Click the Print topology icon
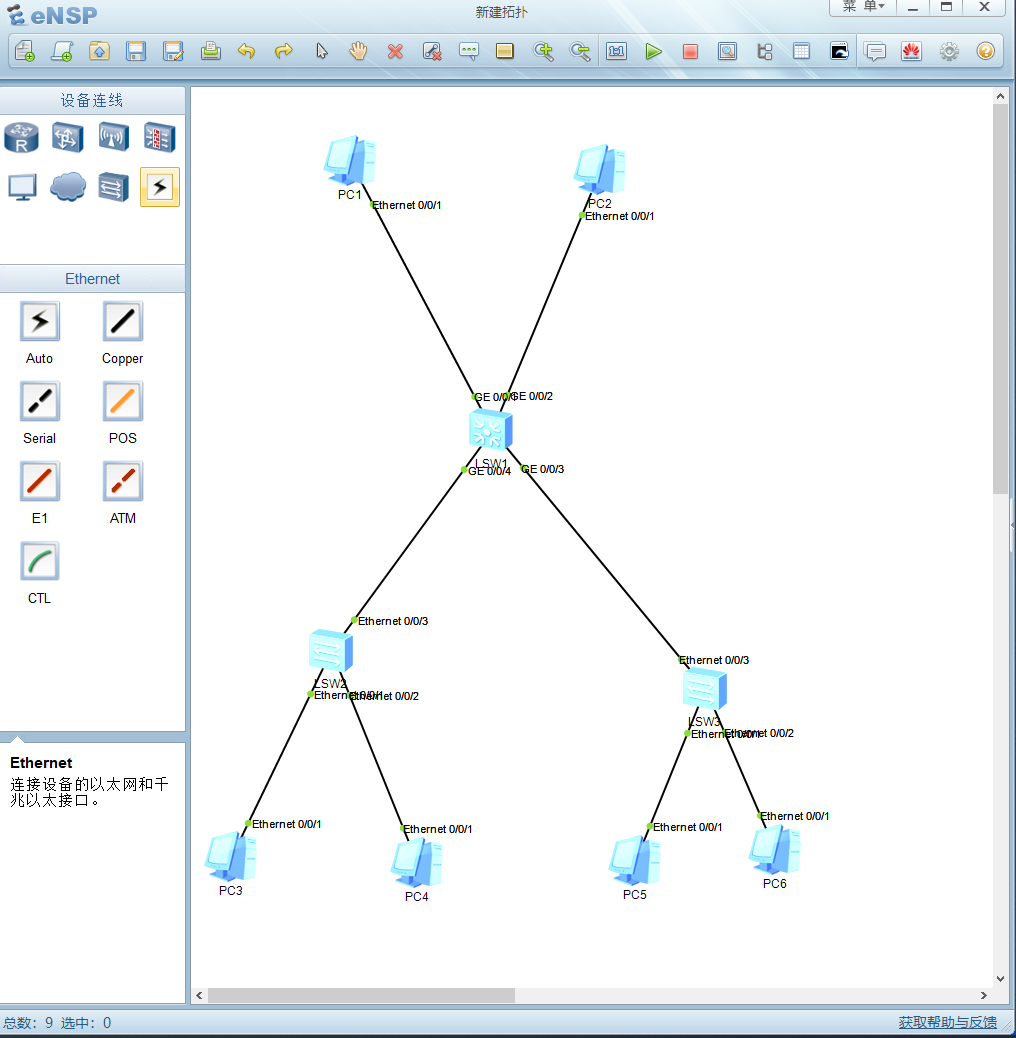Viewport: 1016px width, 1038px height. tap(210, 51)
